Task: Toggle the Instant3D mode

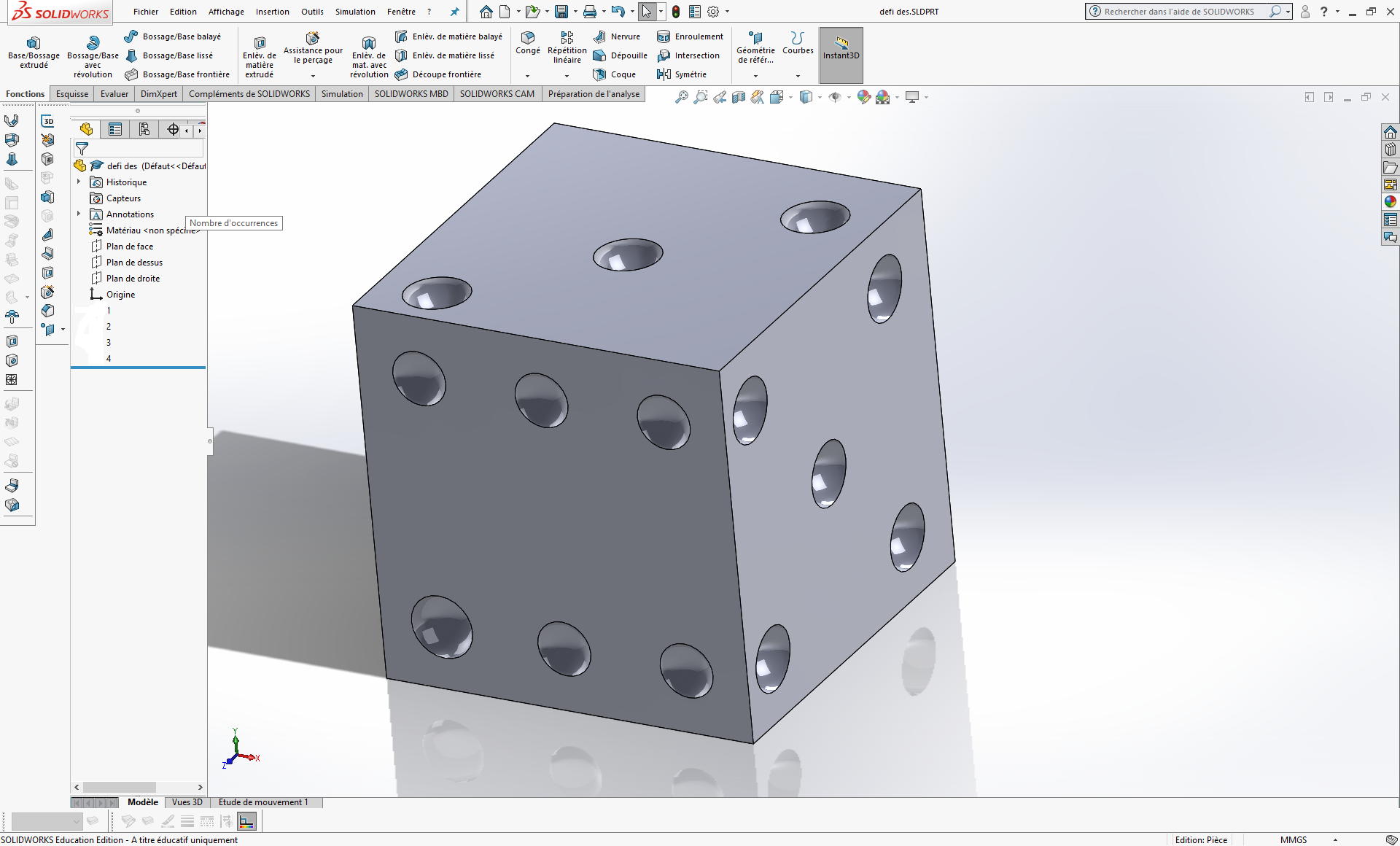Action: (x=841, y=55)
